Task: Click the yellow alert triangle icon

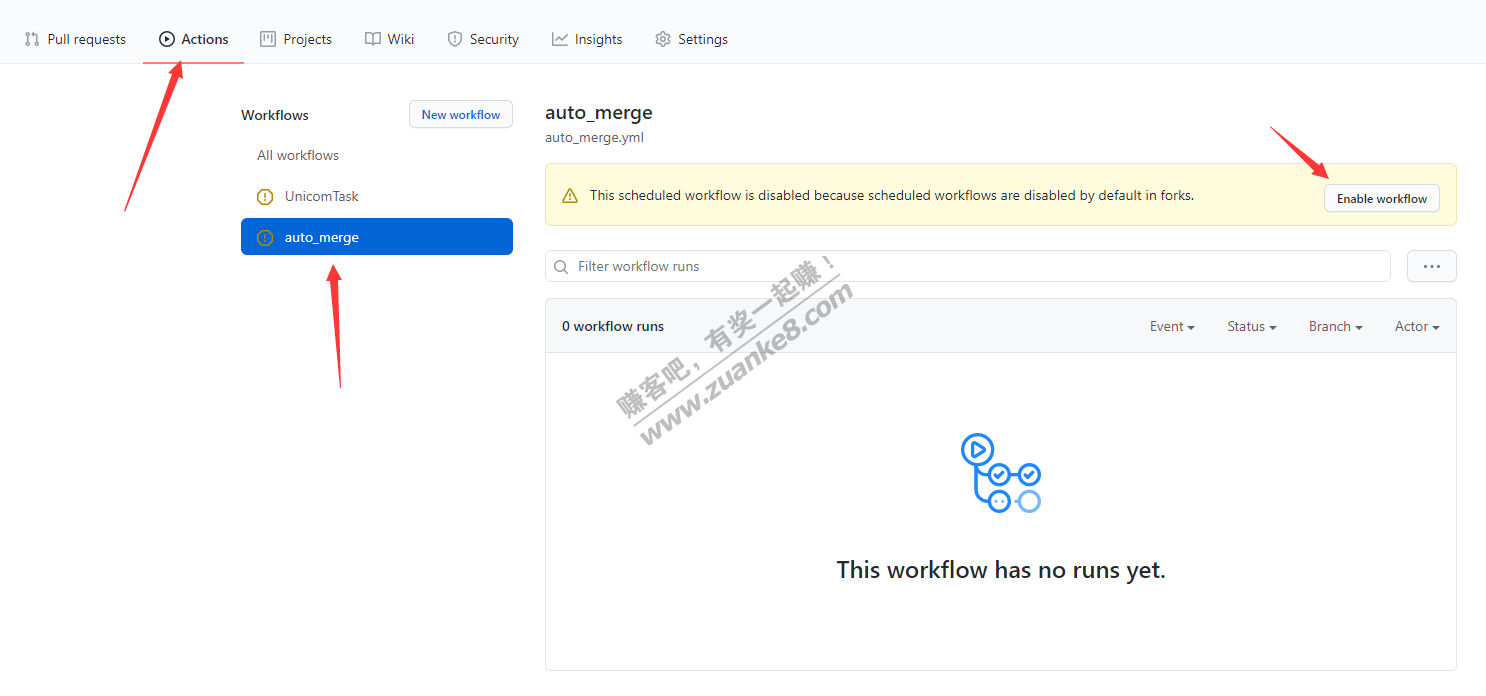Action: [x=570, y=196]
